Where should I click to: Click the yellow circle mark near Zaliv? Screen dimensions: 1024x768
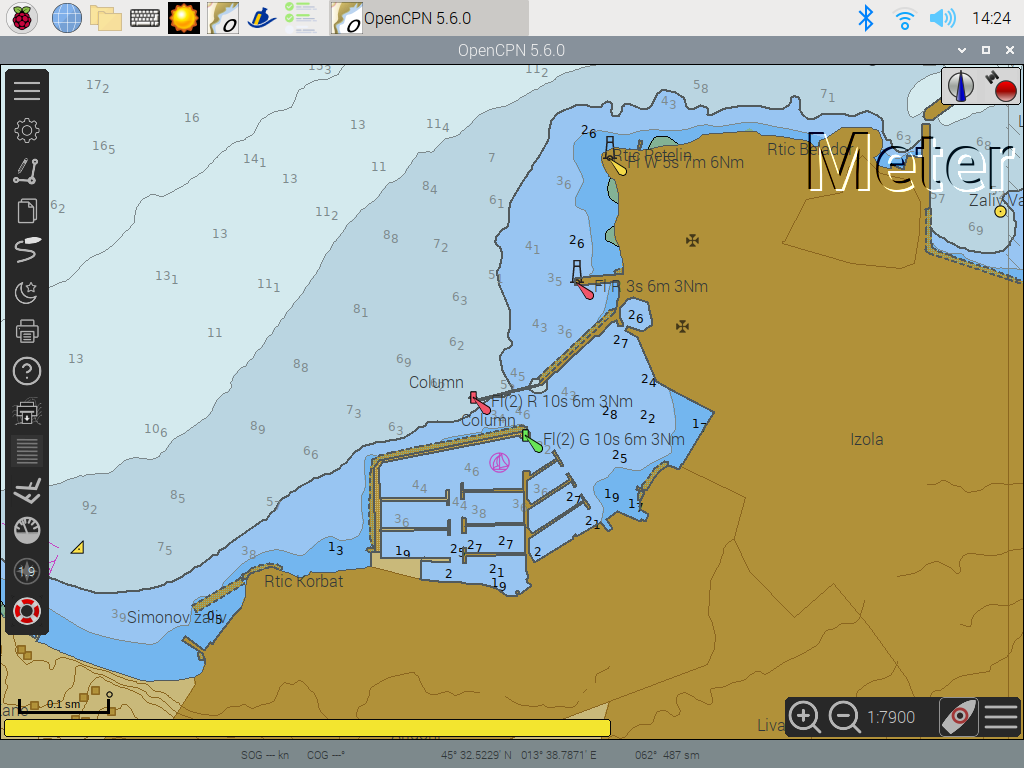pyautogui.click(x=1000, y=212)
